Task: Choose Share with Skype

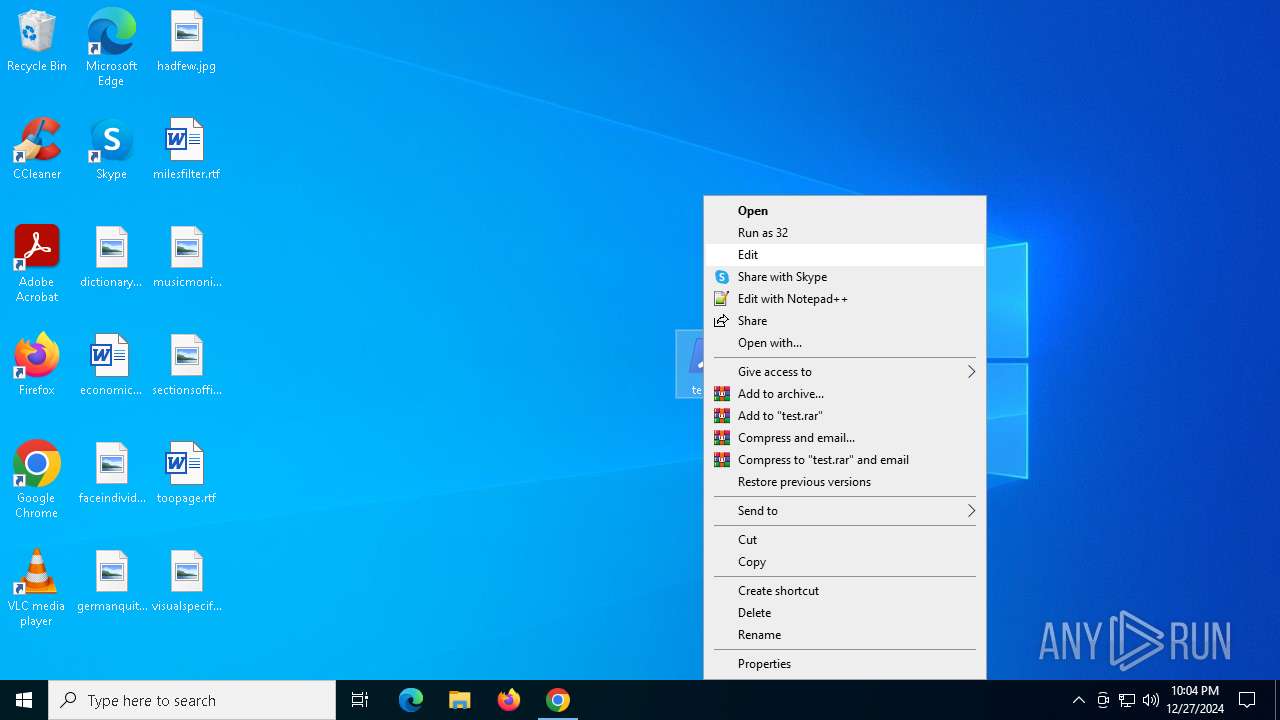Action: click(845, 277)
